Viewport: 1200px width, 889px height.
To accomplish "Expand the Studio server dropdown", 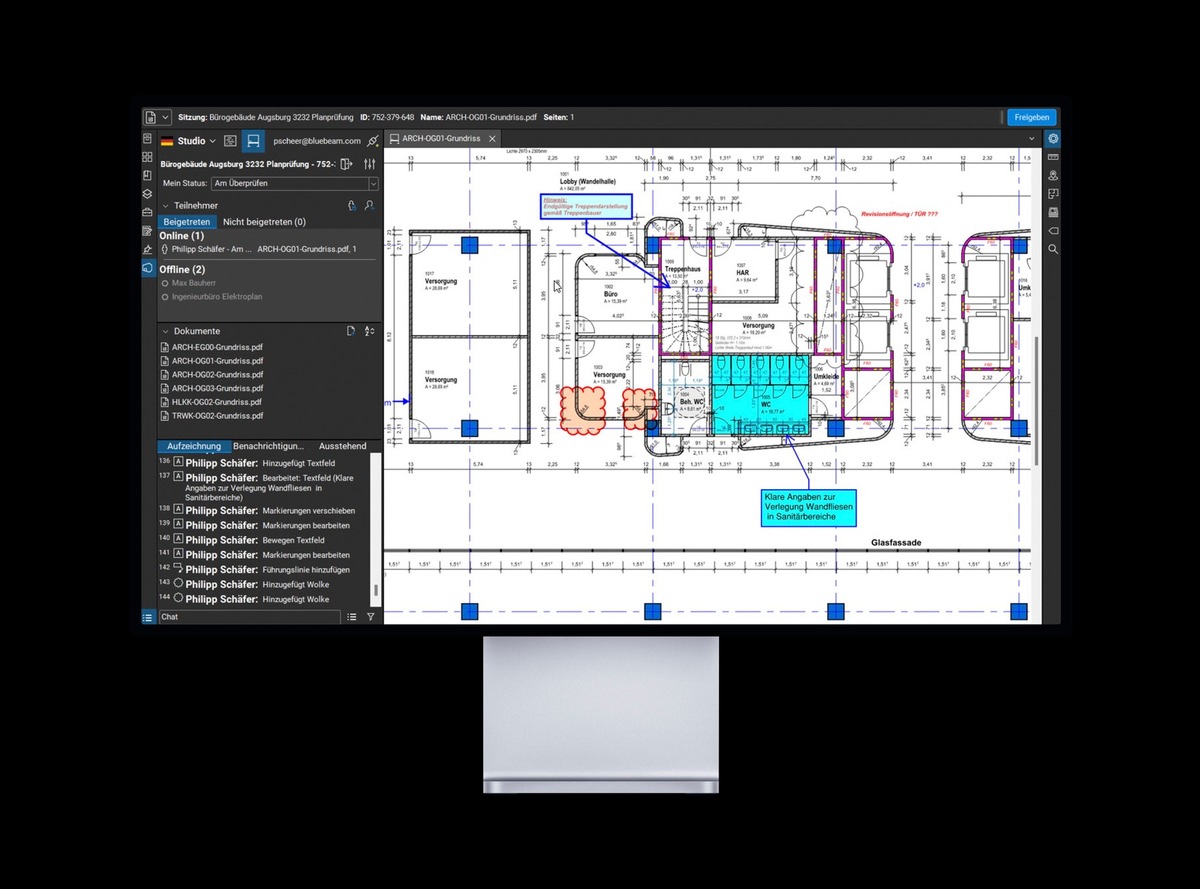I will coord(212,141).
